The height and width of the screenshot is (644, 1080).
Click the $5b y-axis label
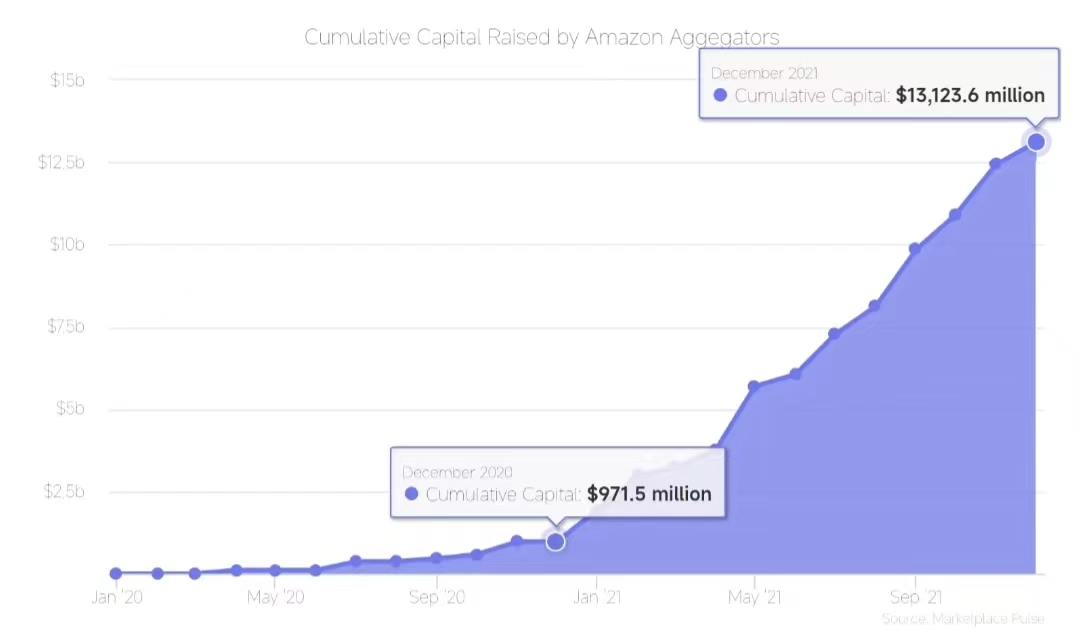[x=69, y=409]
